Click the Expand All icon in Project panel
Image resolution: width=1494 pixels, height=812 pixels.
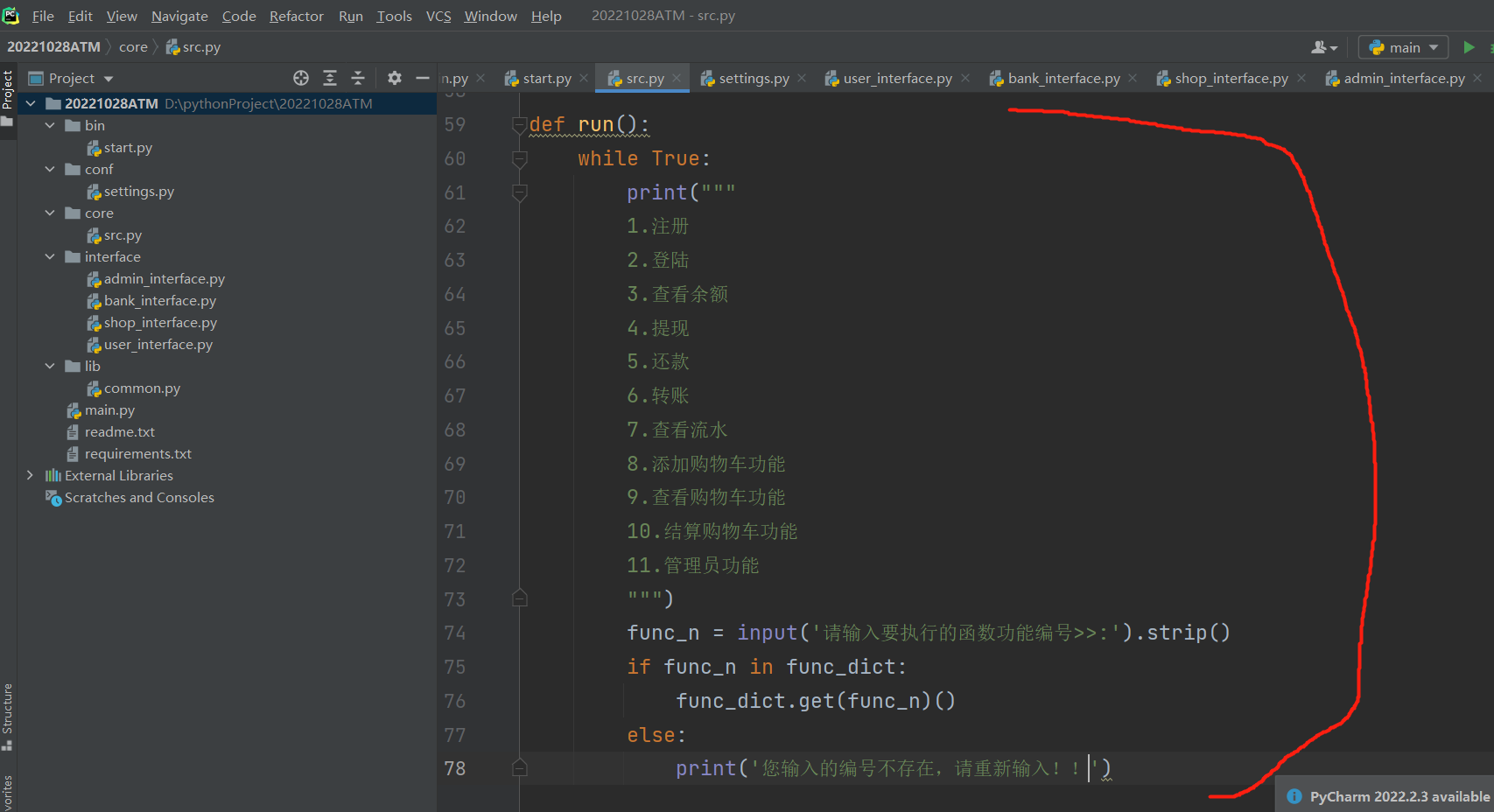point(330,78)
